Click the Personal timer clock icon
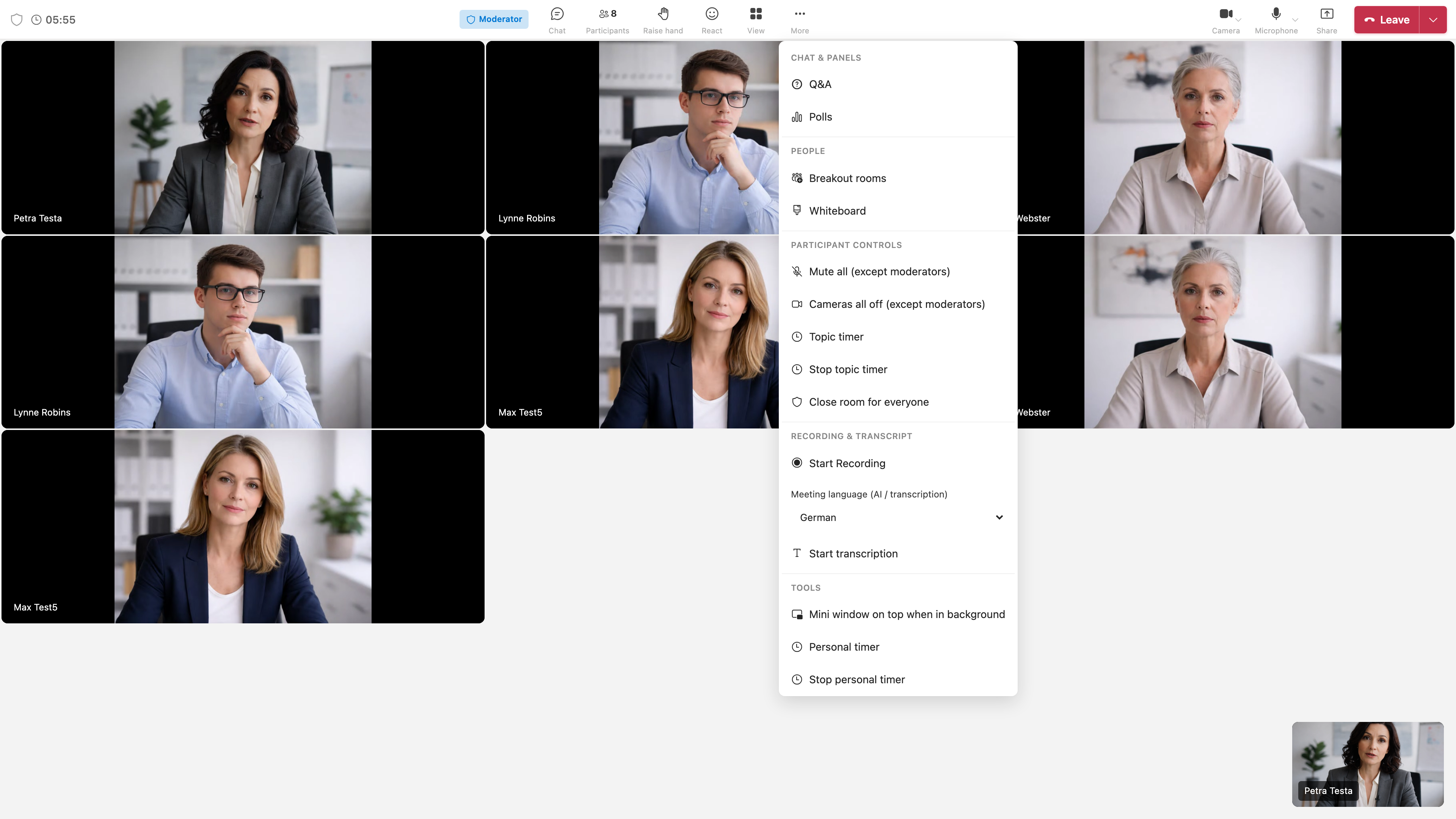 797,647
